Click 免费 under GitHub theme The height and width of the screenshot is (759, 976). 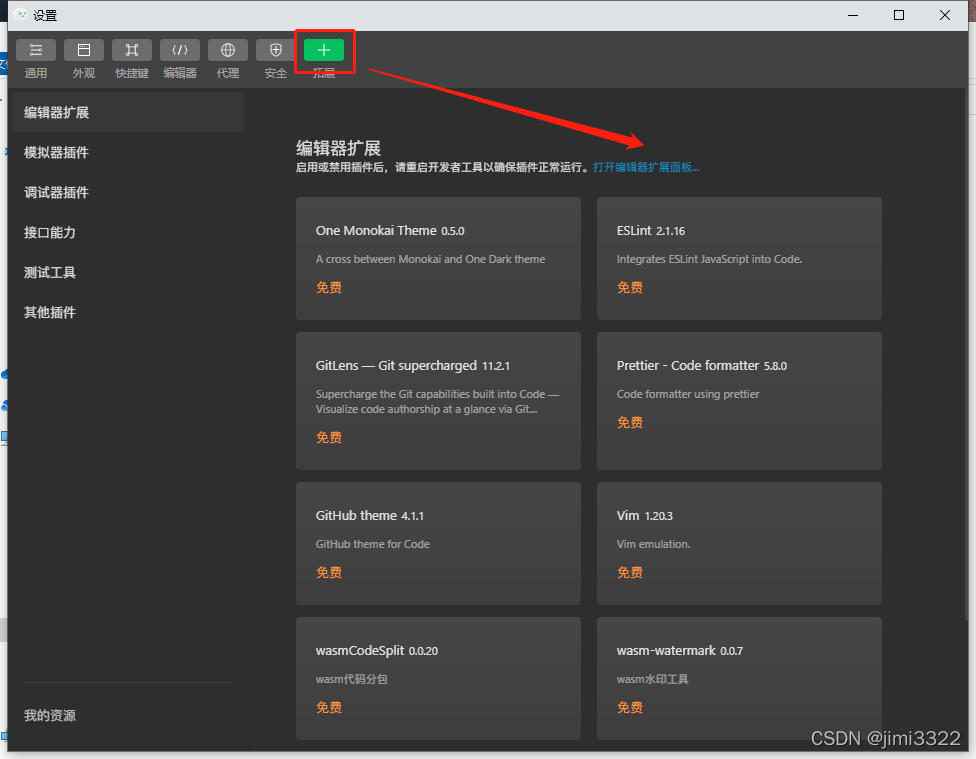[x=329, y=573]
